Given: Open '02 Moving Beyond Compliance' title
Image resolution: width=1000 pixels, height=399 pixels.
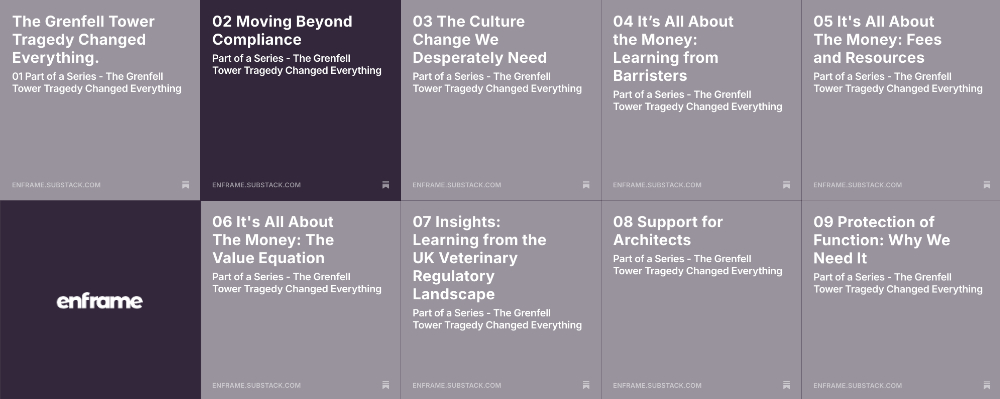Looking at the screenshot, I should (282, 31).
